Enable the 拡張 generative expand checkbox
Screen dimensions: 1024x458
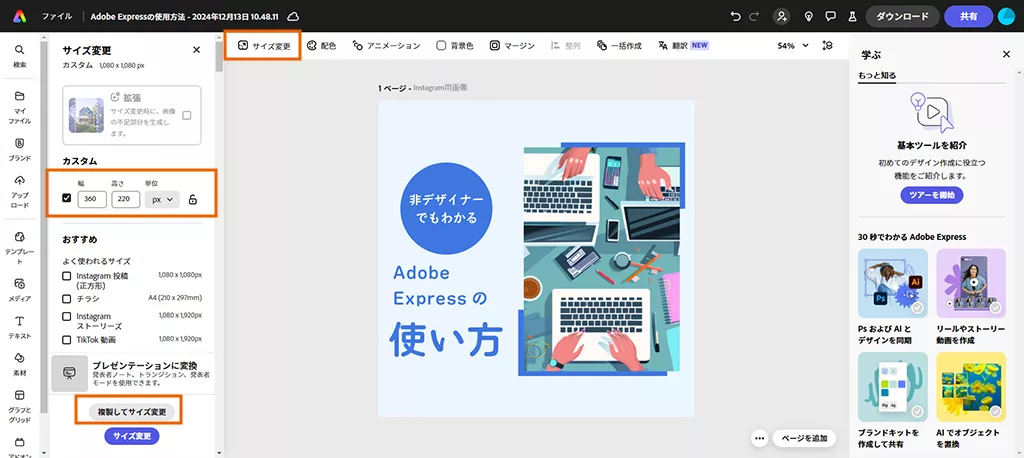[187, 116]
